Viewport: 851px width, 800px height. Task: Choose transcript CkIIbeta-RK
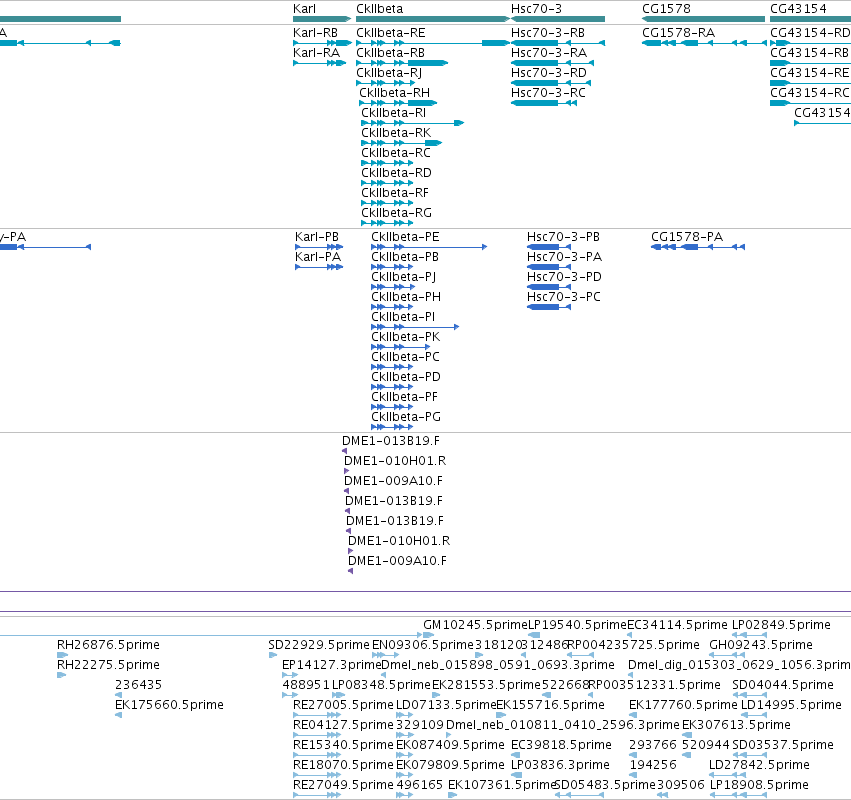tap(396, 134)
